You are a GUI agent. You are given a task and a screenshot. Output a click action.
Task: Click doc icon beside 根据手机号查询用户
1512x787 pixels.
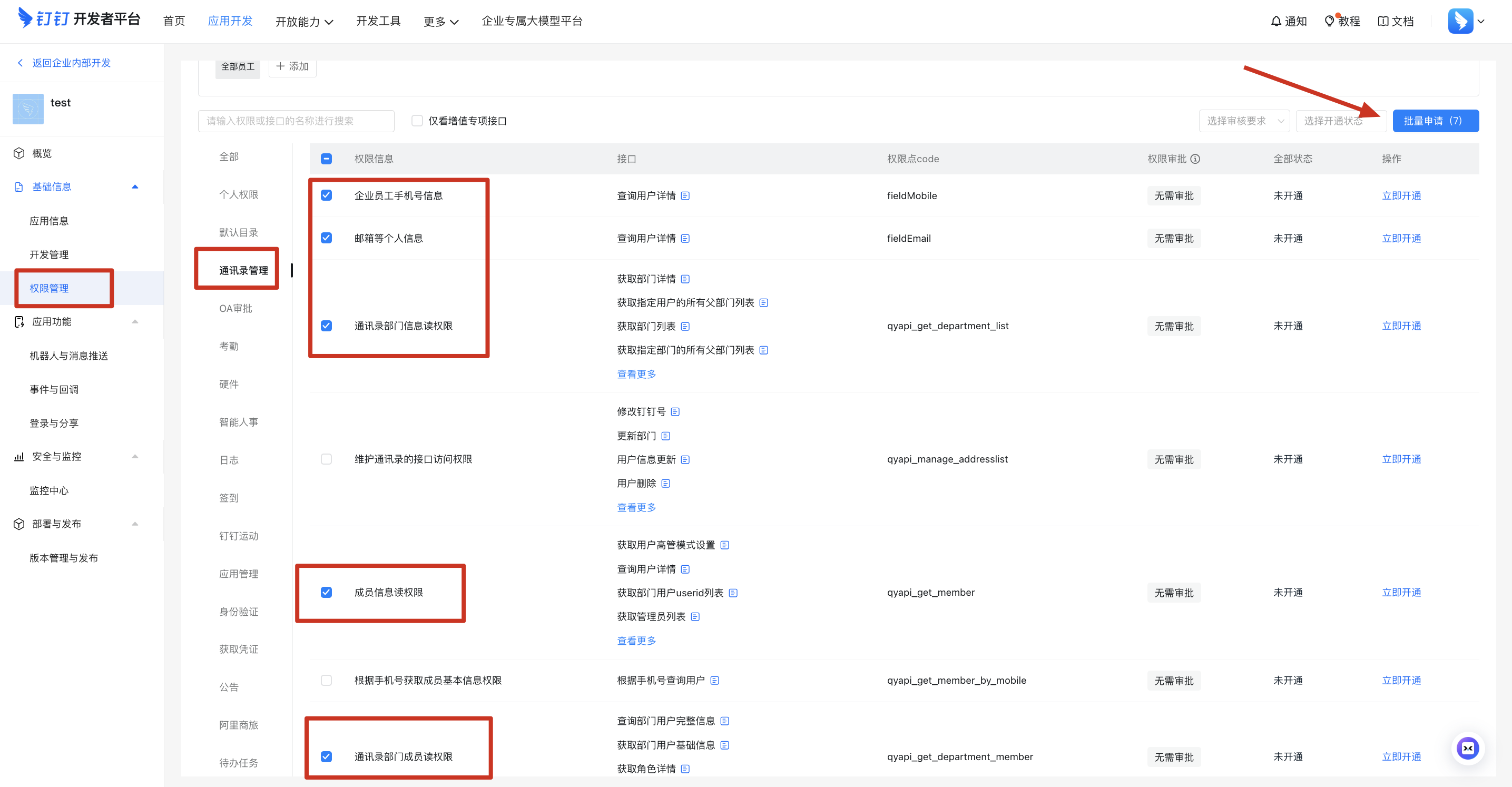[714, 680]
